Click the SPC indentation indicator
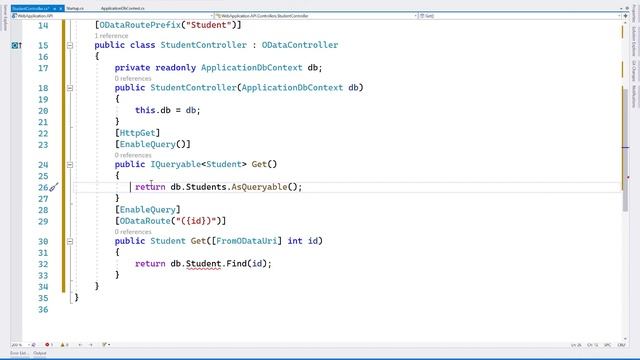This screenshot has height=360, width=640. tap(607, 345)
